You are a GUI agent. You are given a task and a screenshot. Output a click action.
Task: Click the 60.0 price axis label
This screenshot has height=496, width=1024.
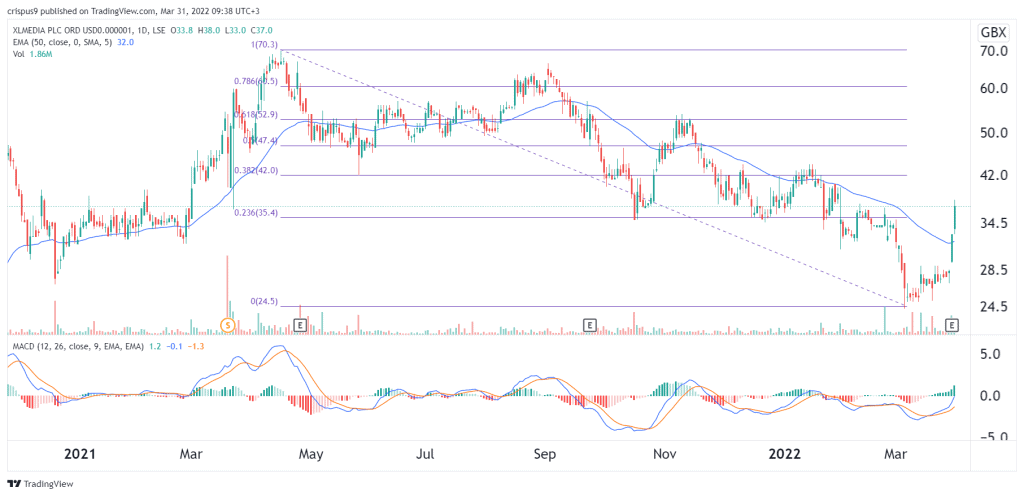(995, 89)
